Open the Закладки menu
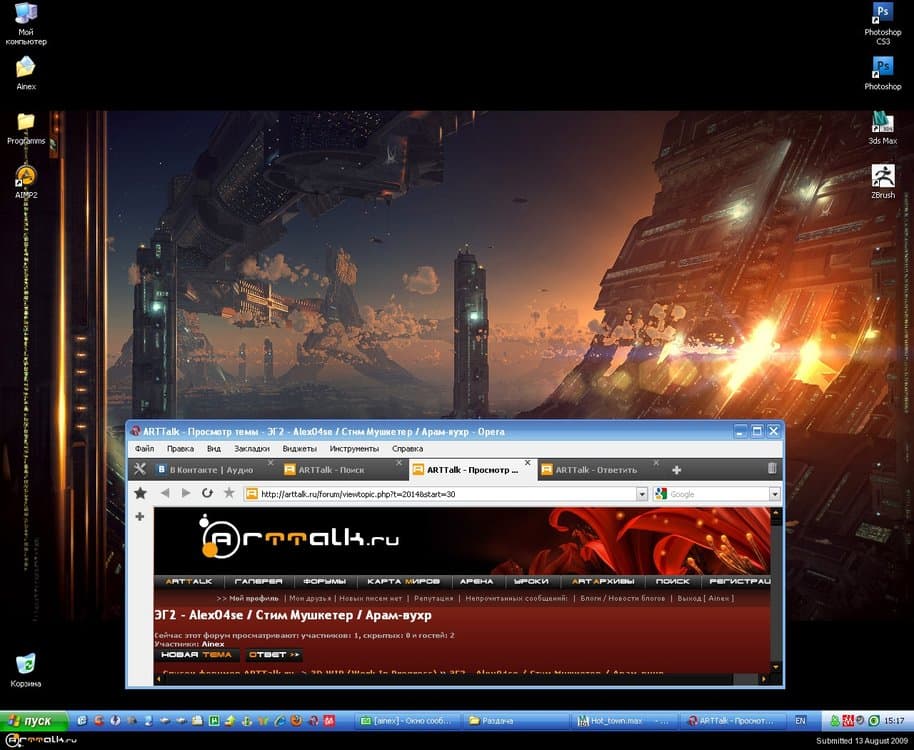This screenshot has width=914, height=750. pos(251,449)
